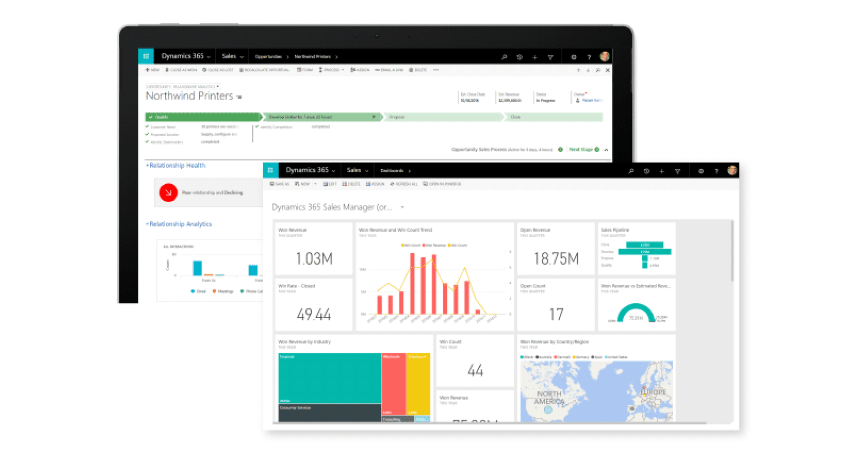The height and width of the screenshot is (450, 853).
Task: Click help question mark in Northwind Printers window
Action: pyautogui.click(x=589, y=57)
